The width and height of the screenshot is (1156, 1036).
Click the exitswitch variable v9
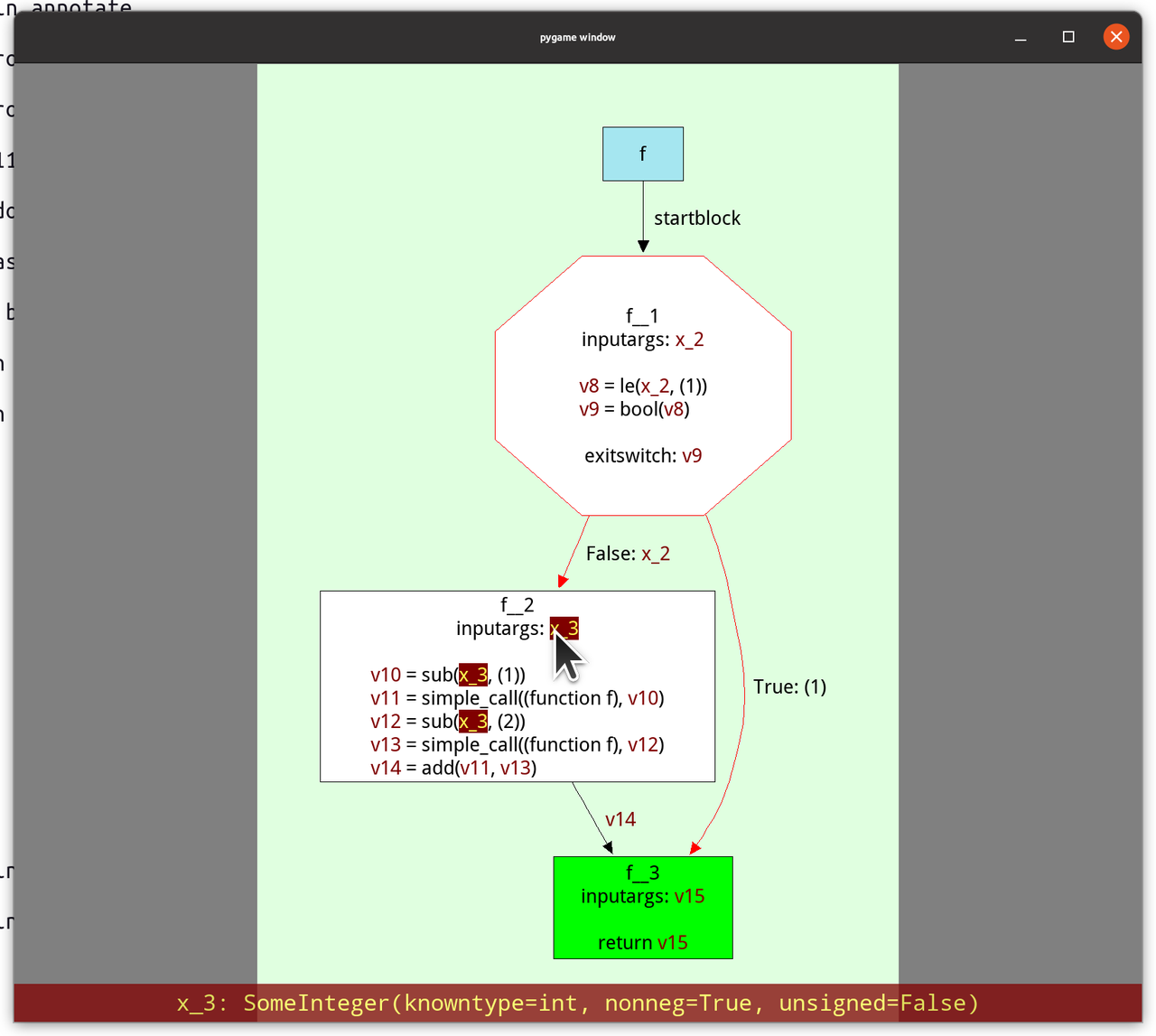(692, 455)
